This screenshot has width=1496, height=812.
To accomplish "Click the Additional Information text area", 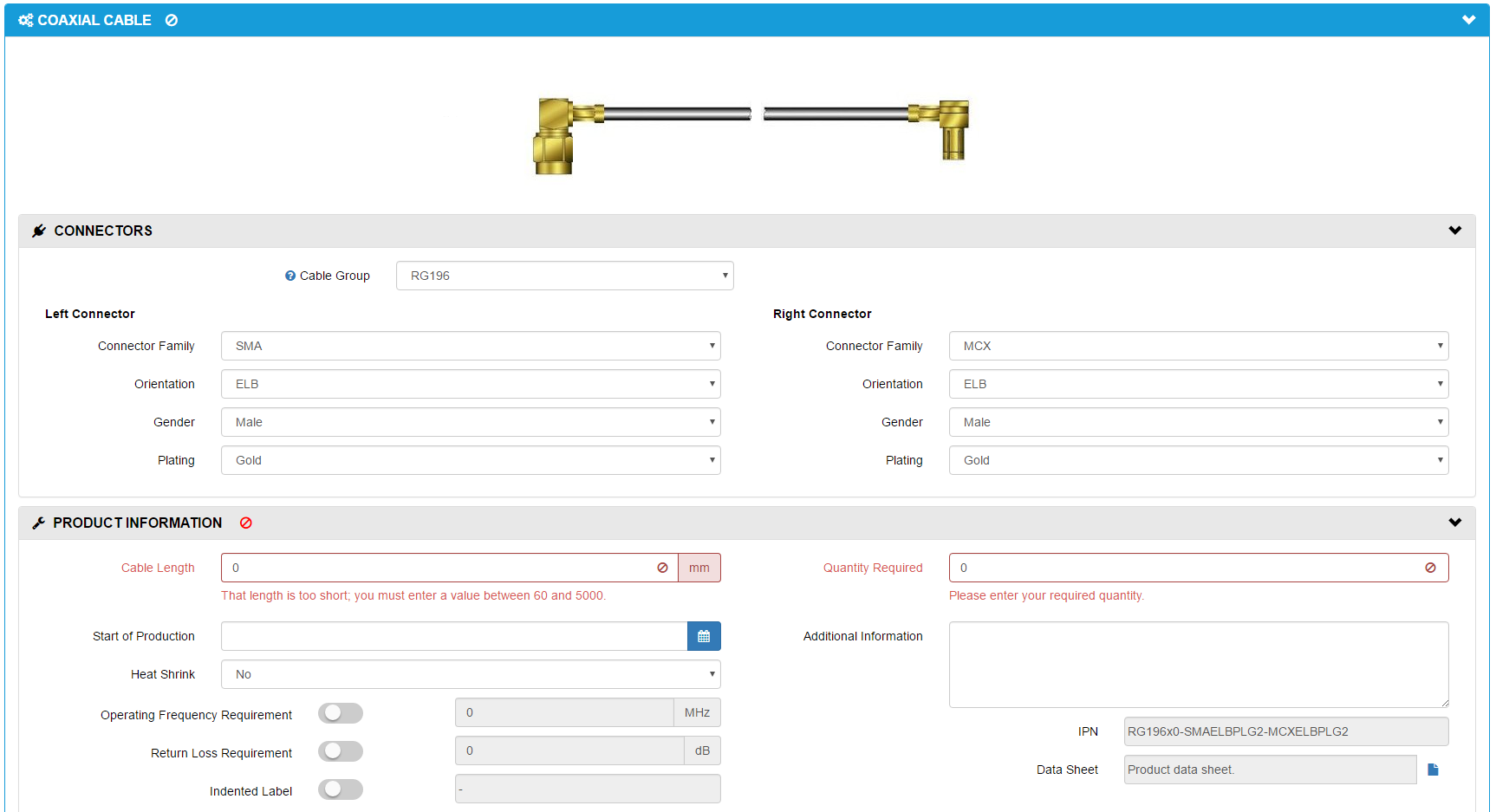I will [x=1198, y=665].
